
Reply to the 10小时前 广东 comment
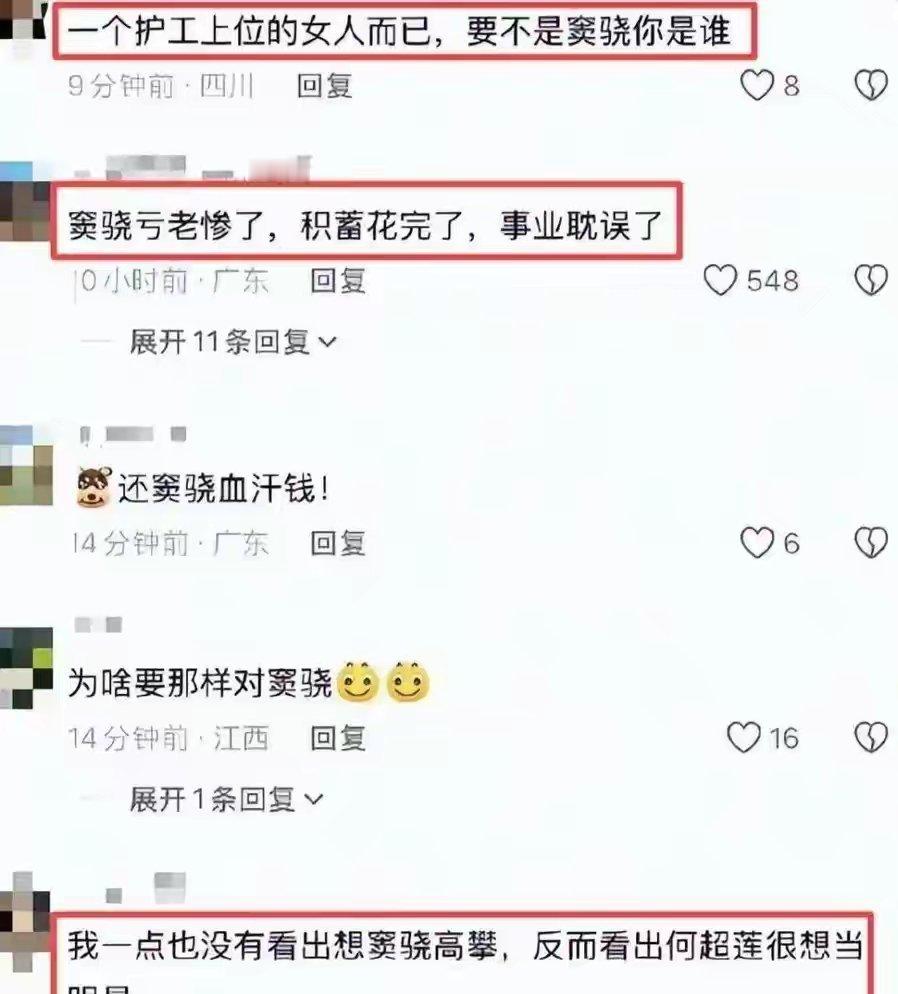[338, 281]
